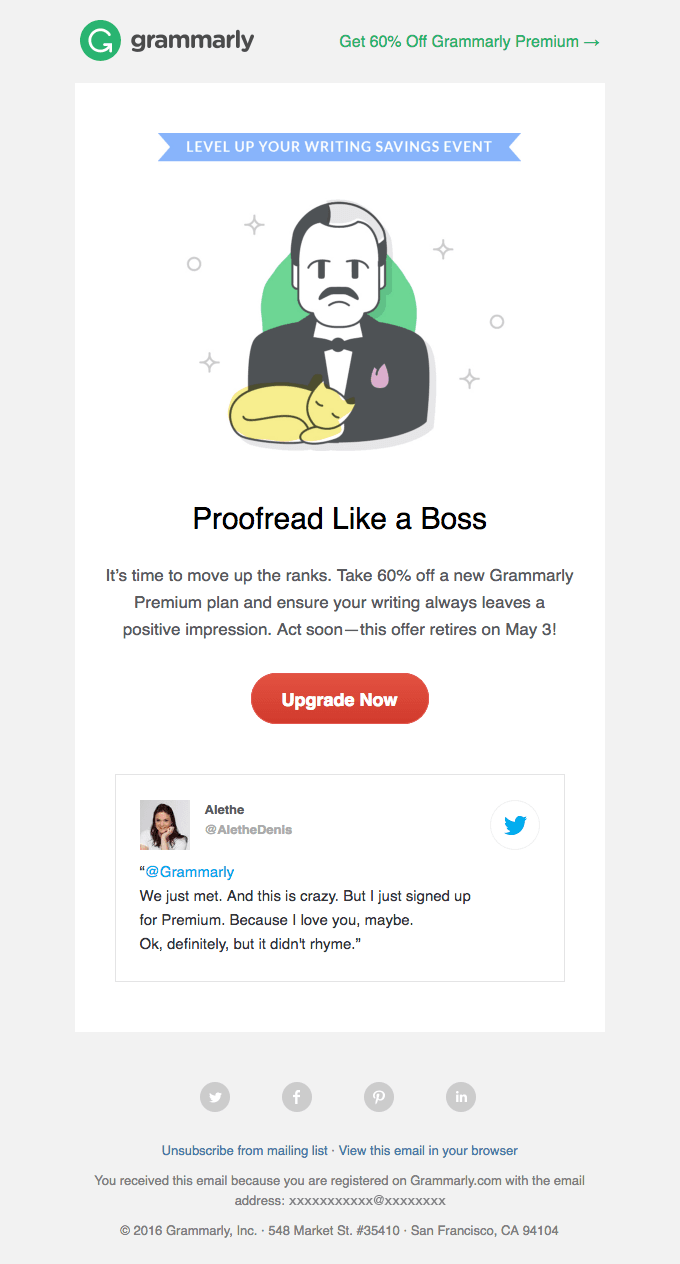
Task: Open the Pinterest footer icon
Action: tap(379, 1097)
